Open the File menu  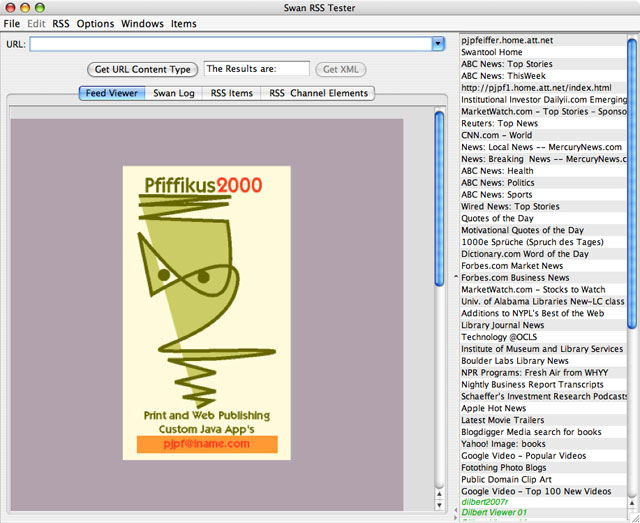(12, 23)
